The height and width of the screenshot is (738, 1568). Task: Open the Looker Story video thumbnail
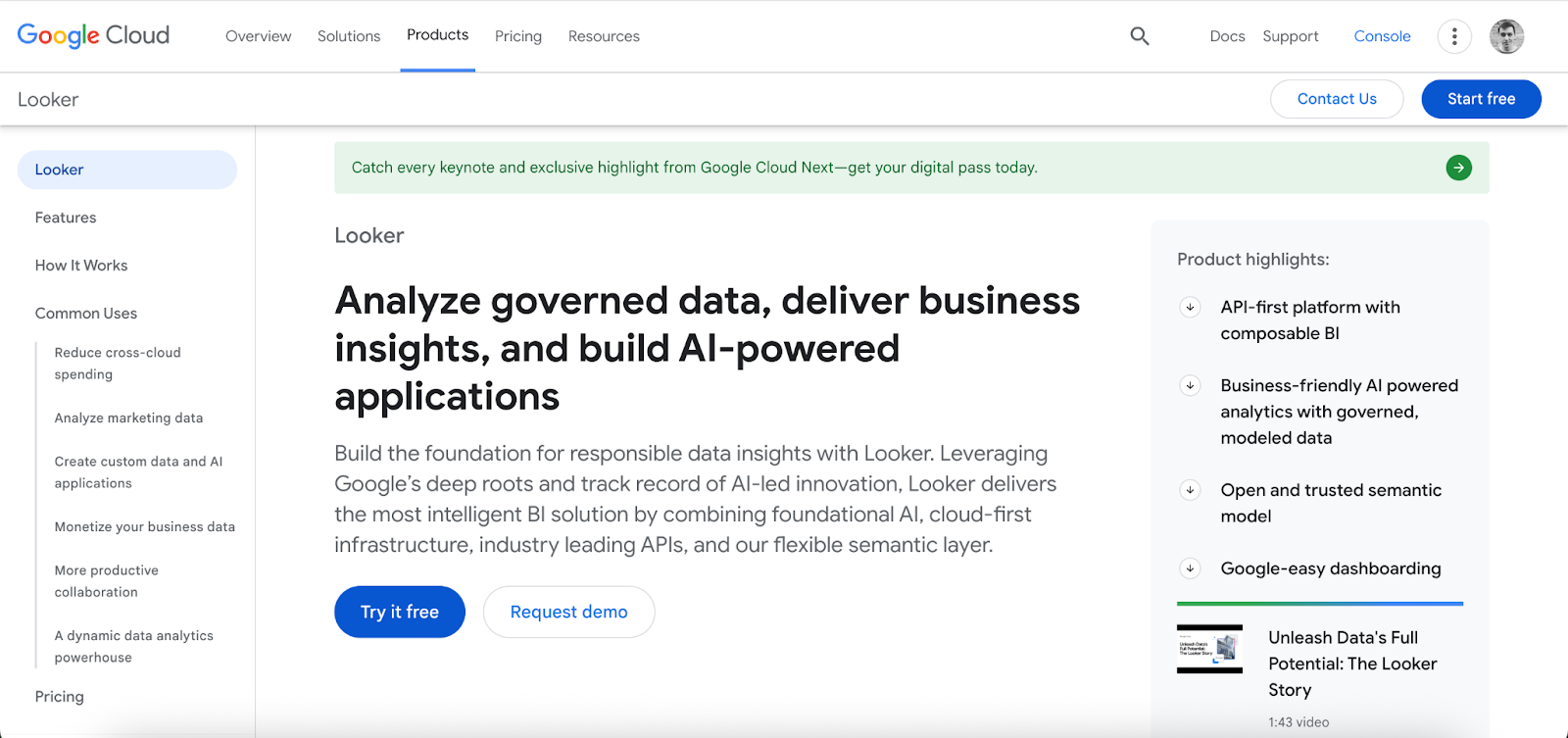1209,649
